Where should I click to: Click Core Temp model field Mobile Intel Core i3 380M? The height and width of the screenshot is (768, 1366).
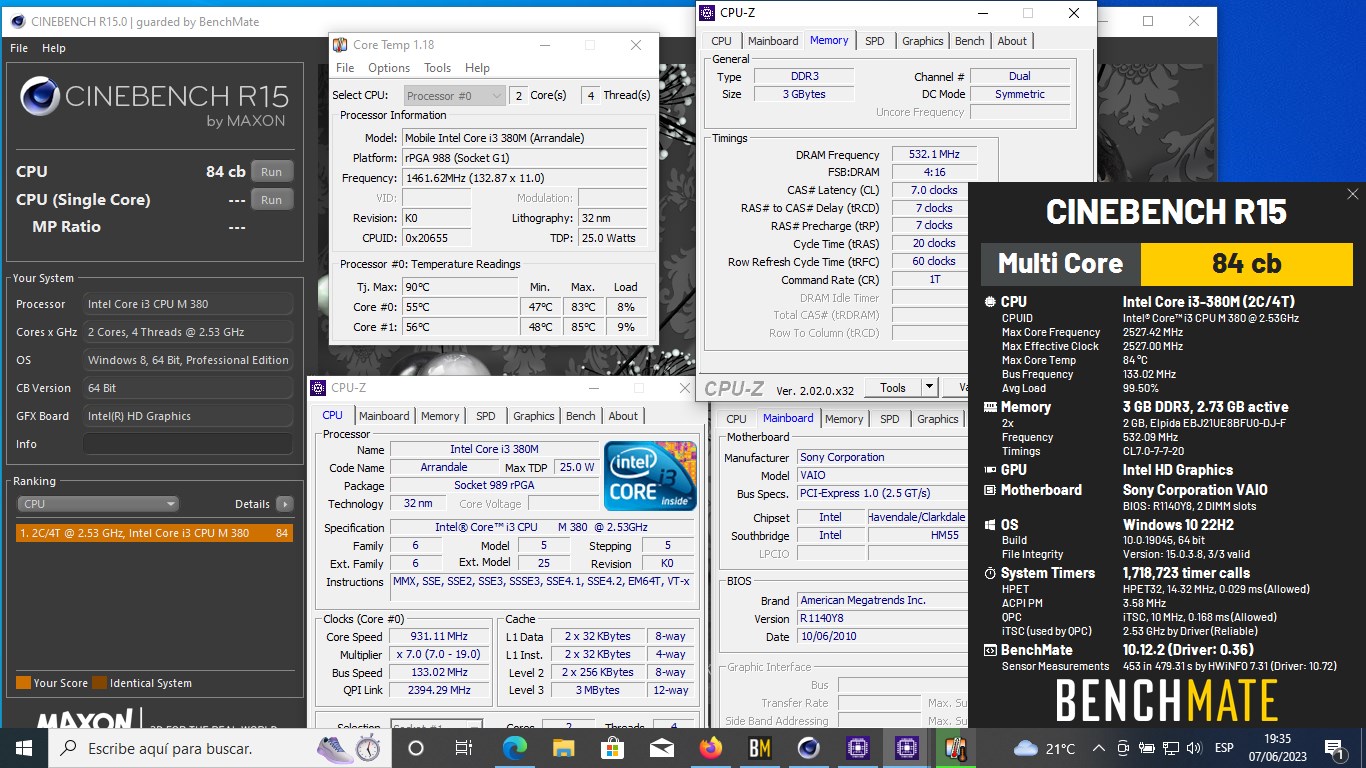tap(525, 138)
